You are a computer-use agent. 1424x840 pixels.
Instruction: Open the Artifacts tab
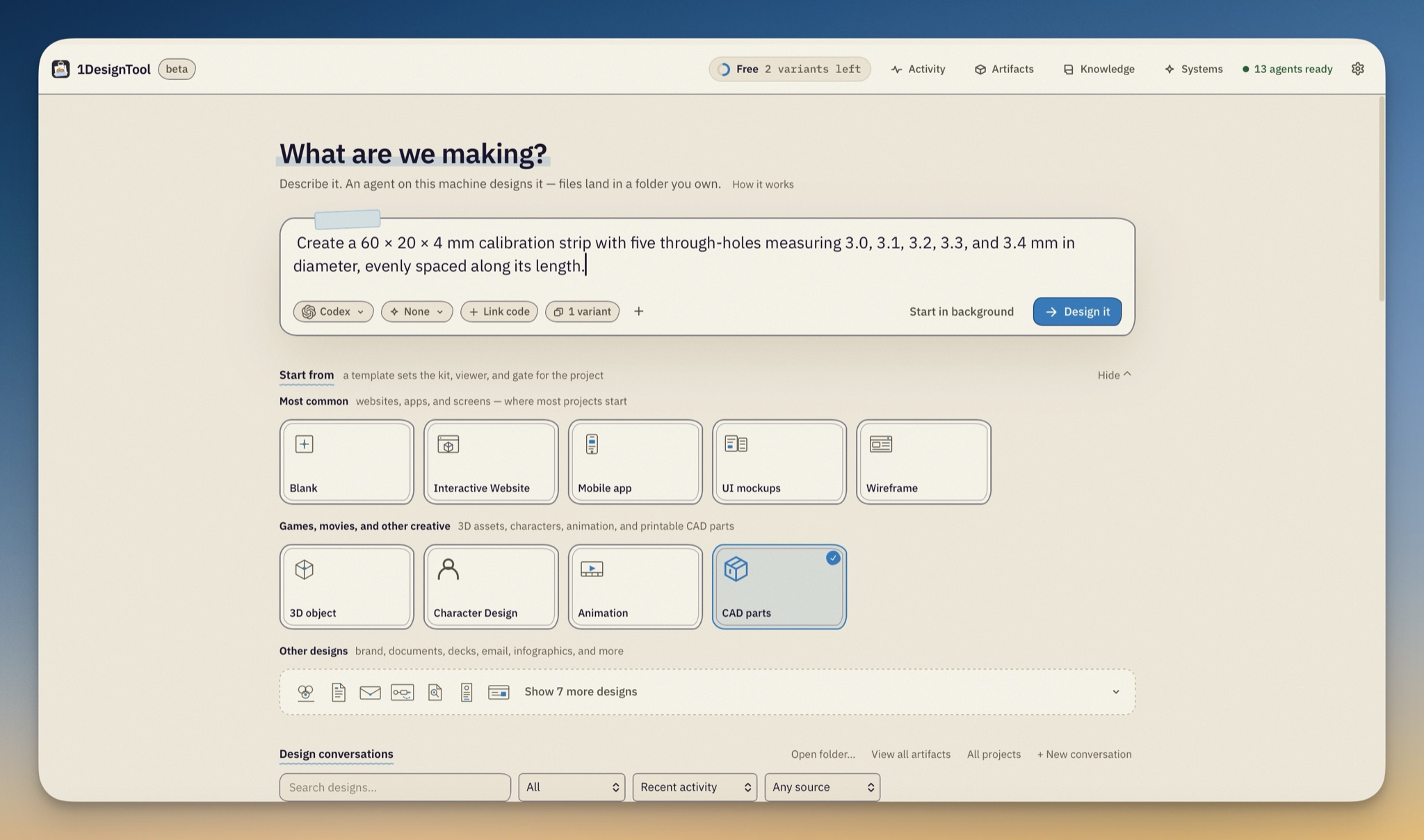click(1003, 69)
